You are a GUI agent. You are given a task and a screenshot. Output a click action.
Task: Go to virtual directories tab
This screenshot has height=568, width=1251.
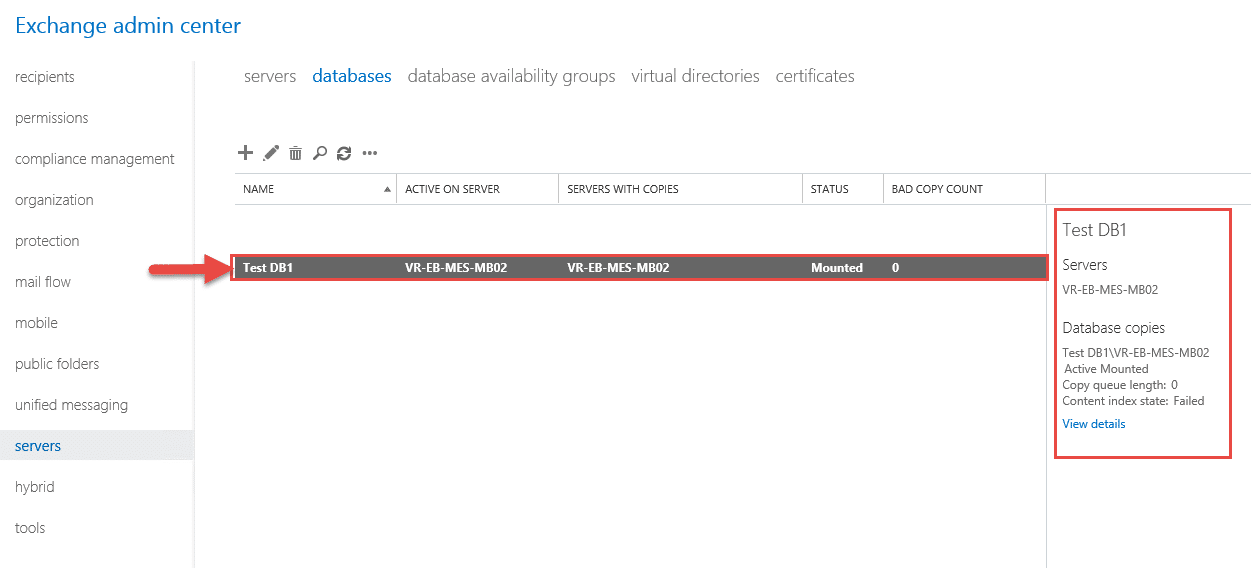point(695,76)
